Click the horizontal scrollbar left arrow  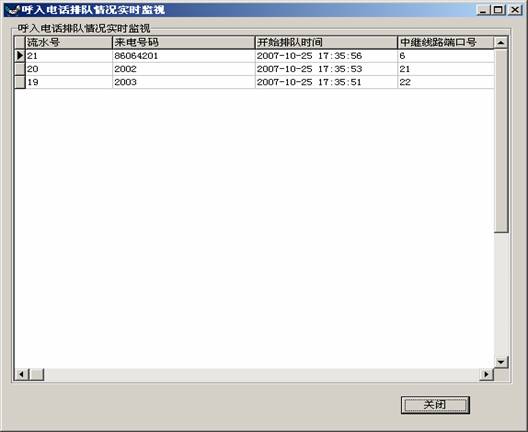point(22,374)
